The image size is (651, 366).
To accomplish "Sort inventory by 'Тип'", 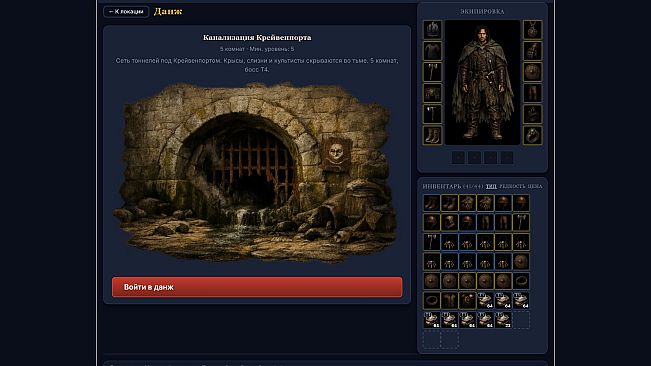I will coord(491,186).
